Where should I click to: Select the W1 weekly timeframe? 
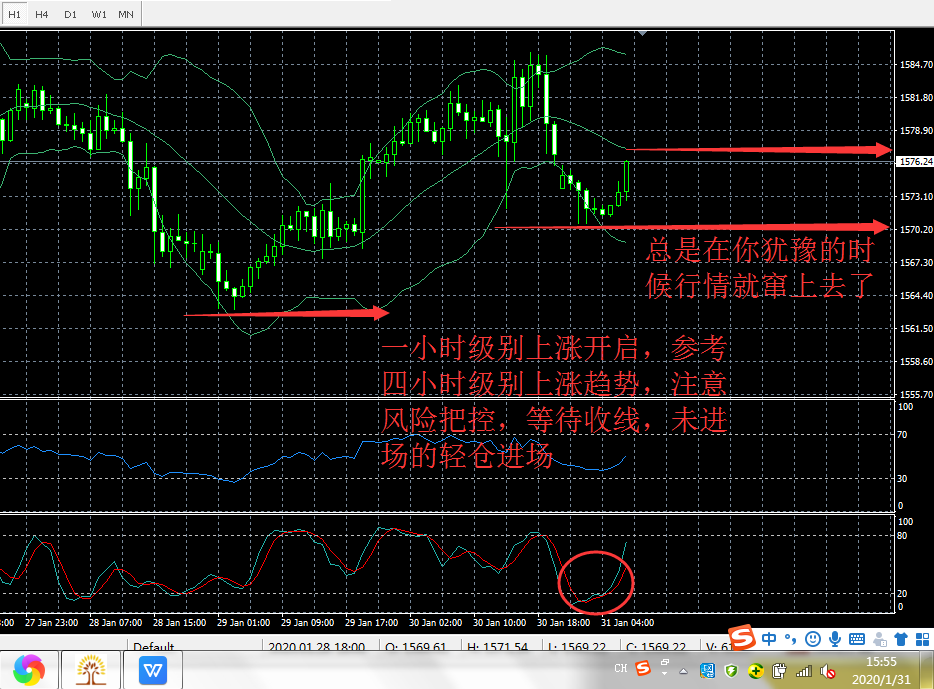click(99, 14)
